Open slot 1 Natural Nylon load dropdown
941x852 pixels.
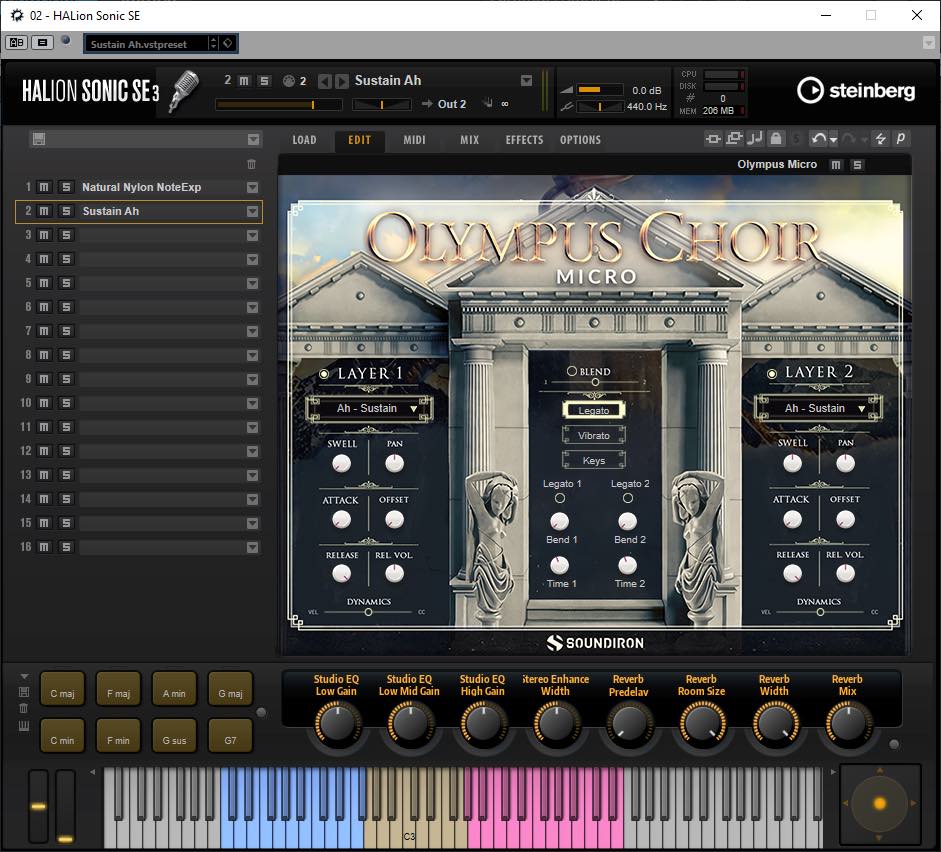[253, 187]
